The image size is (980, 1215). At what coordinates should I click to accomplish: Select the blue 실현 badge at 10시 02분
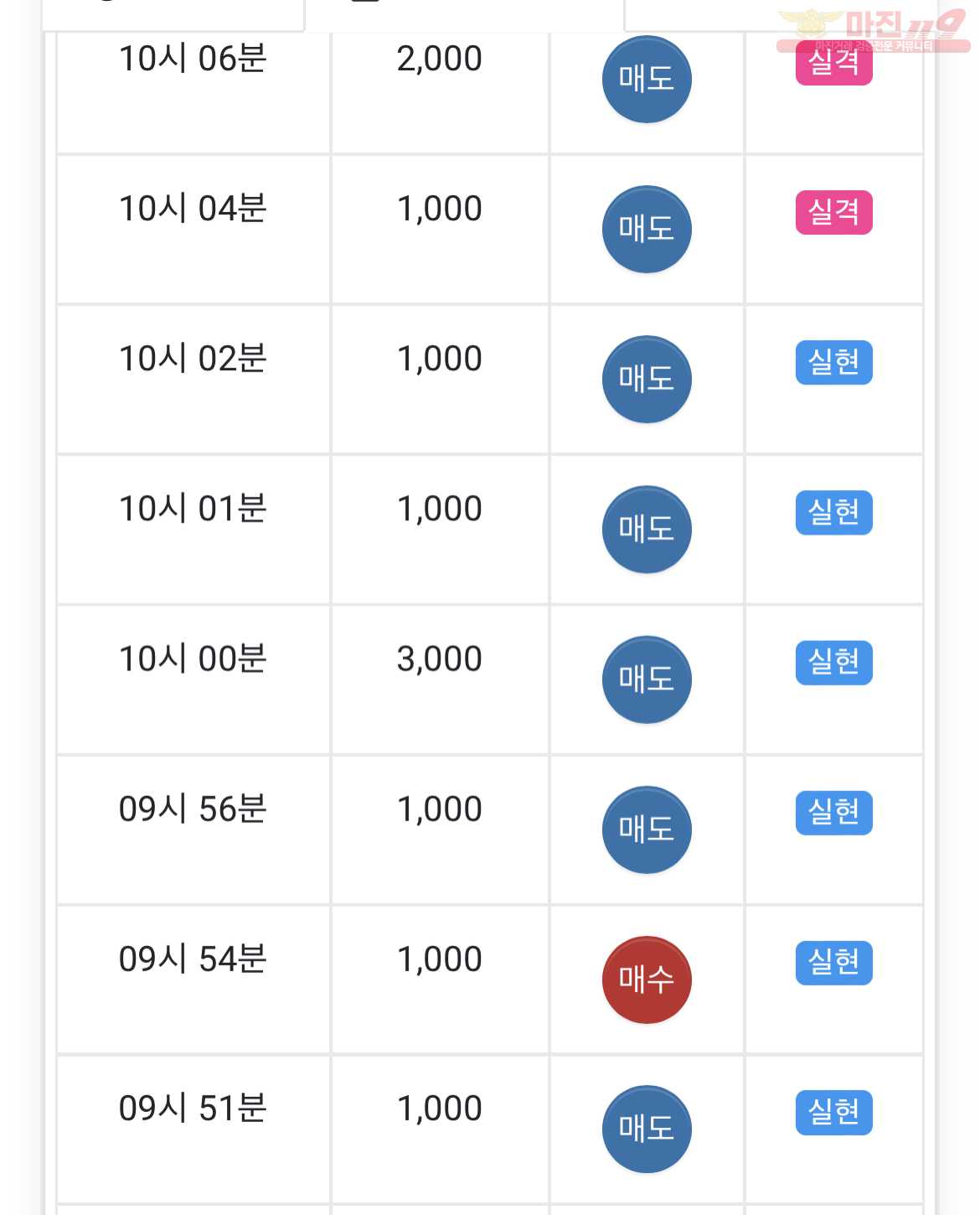click(834, 363)
